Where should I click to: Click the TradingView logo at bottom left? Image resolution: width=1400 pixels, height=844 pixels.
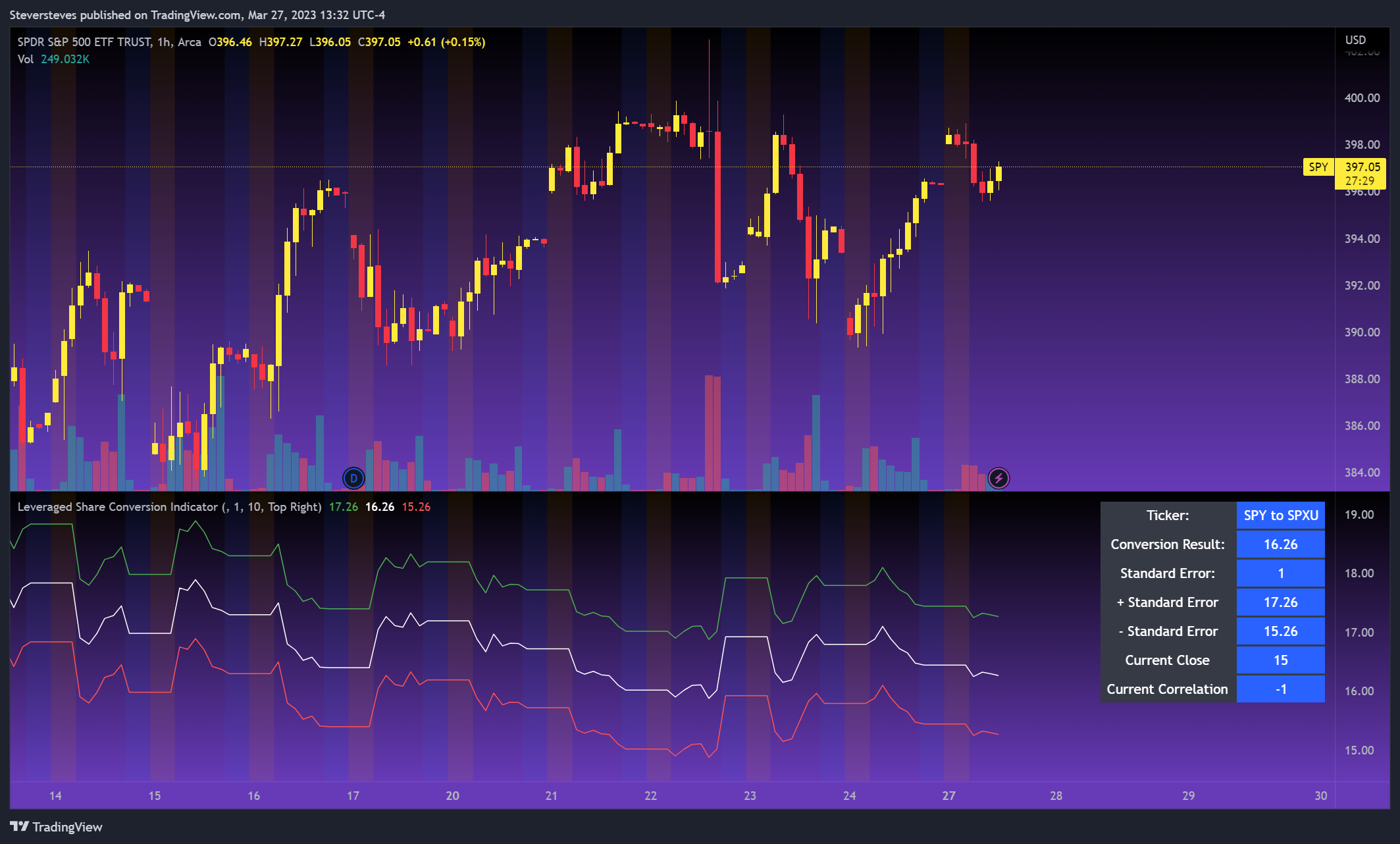coord(56,827)
